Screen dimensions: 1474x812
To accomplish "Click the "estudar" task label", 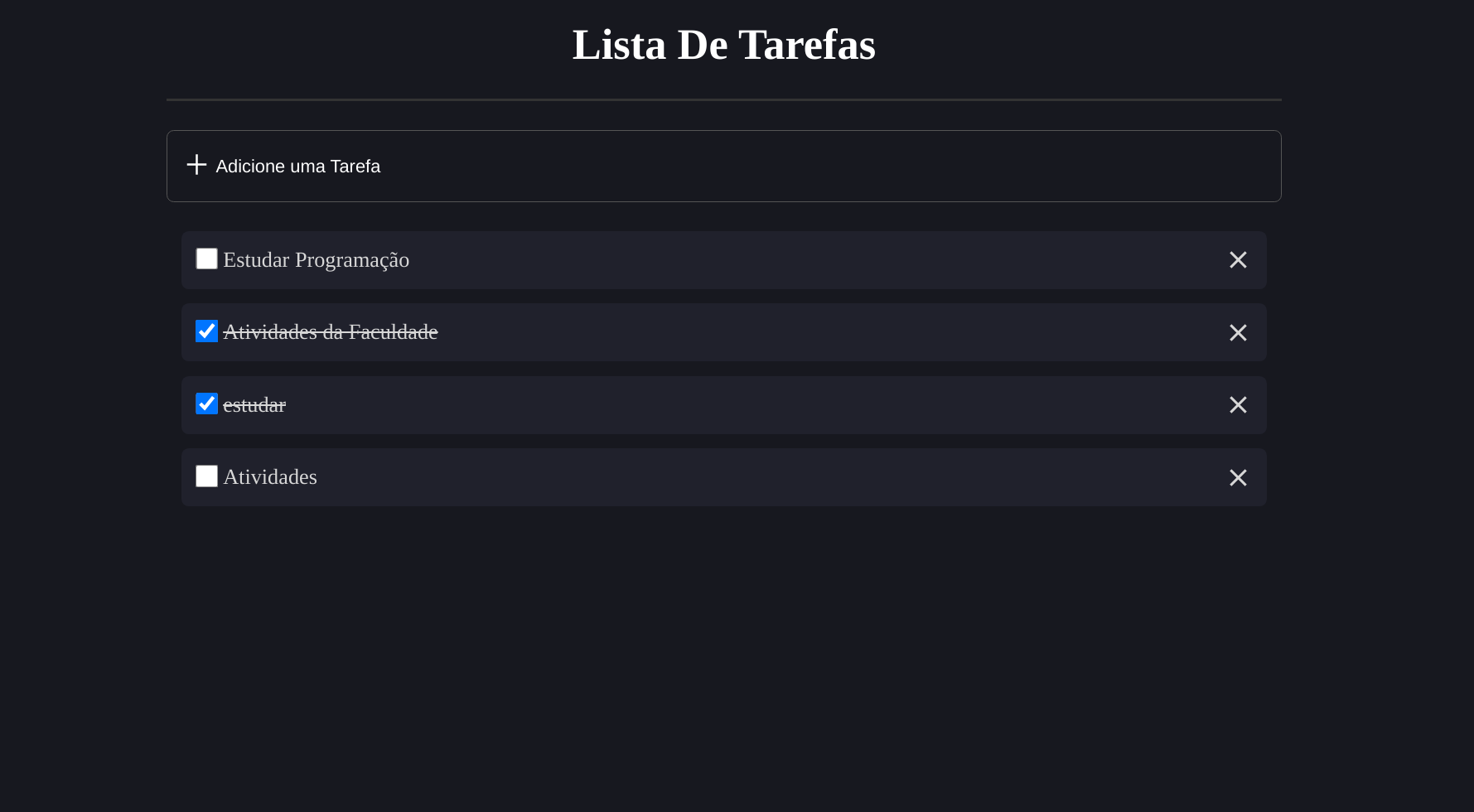I will point(254,404).
